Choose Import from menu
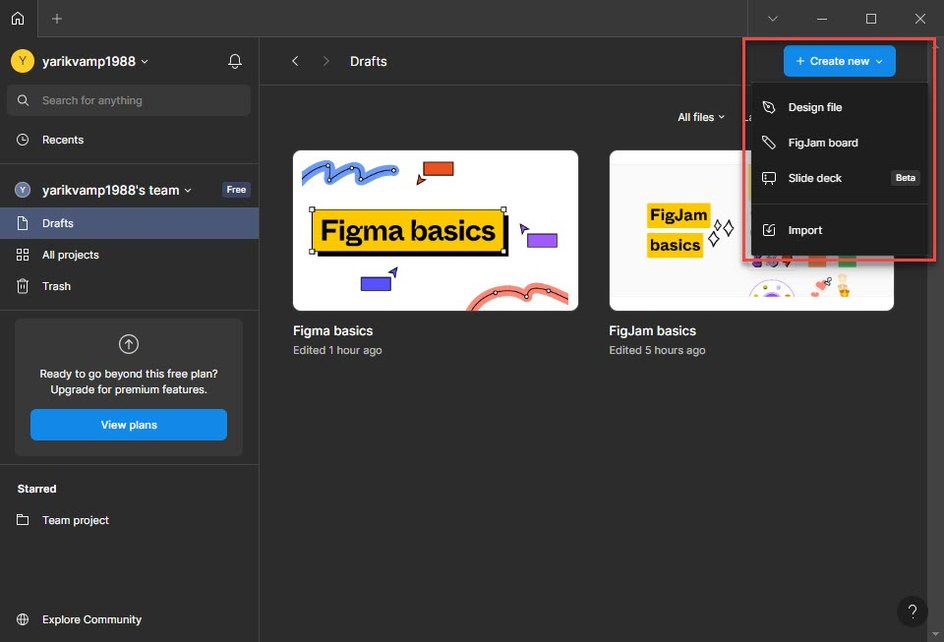 [x=839, y=230]
